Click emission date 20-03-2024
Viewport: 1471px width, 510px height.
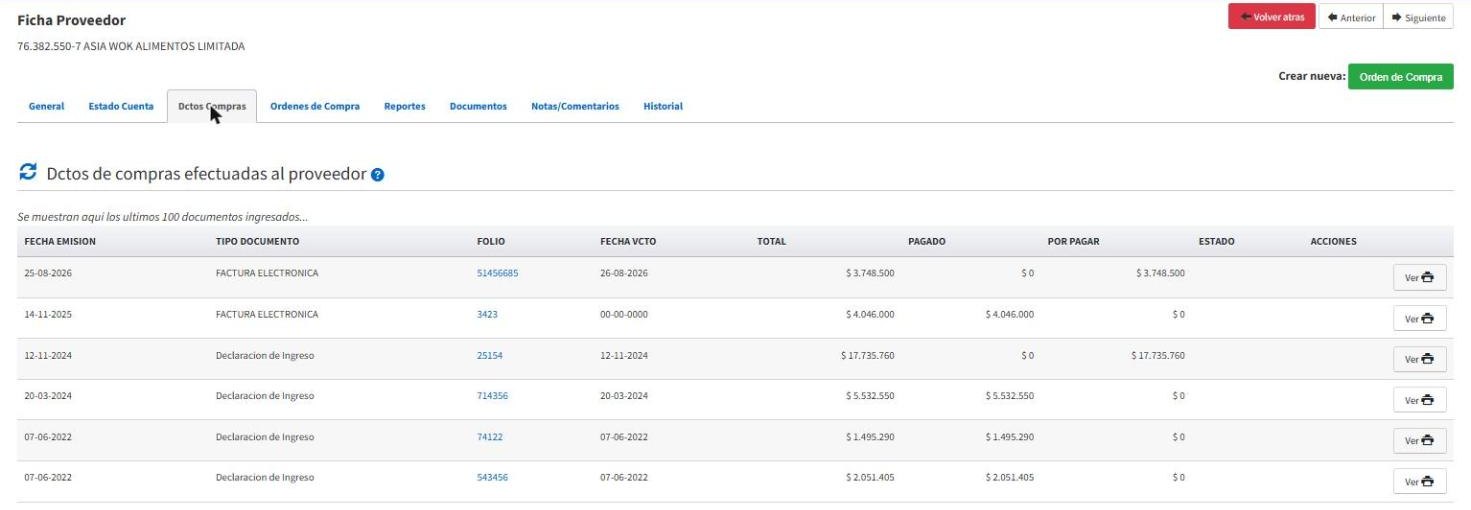coord(48,396)
